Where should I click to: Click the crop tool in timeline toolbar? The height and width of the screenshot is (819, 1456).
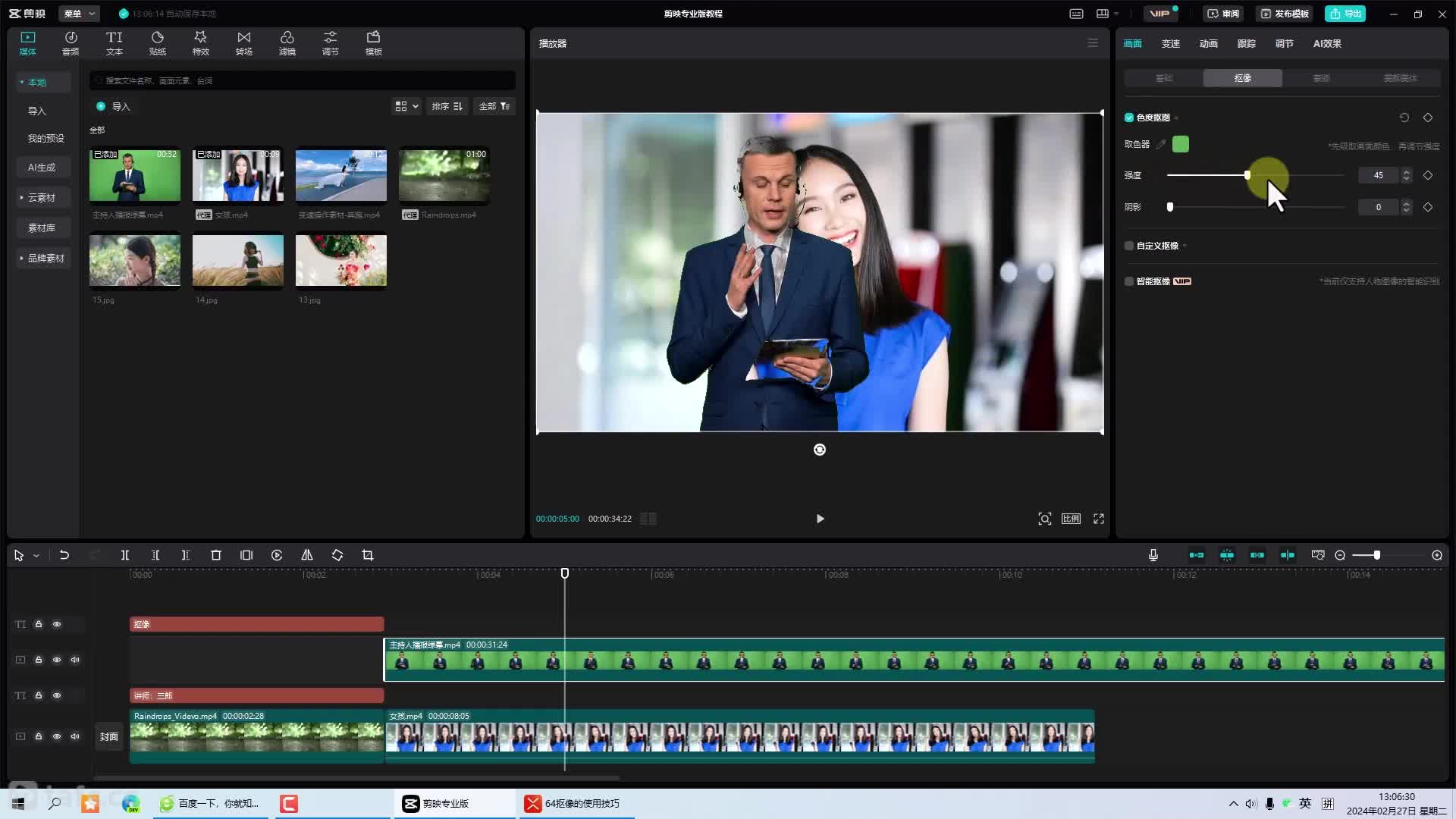[368, 555]
